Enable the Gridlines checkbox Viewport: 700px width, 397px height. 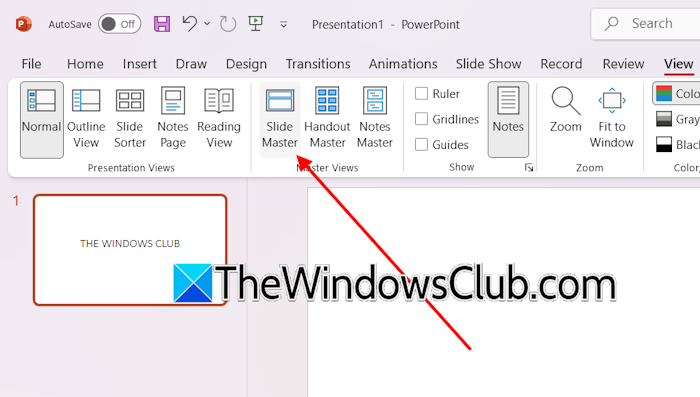[421, 119]
